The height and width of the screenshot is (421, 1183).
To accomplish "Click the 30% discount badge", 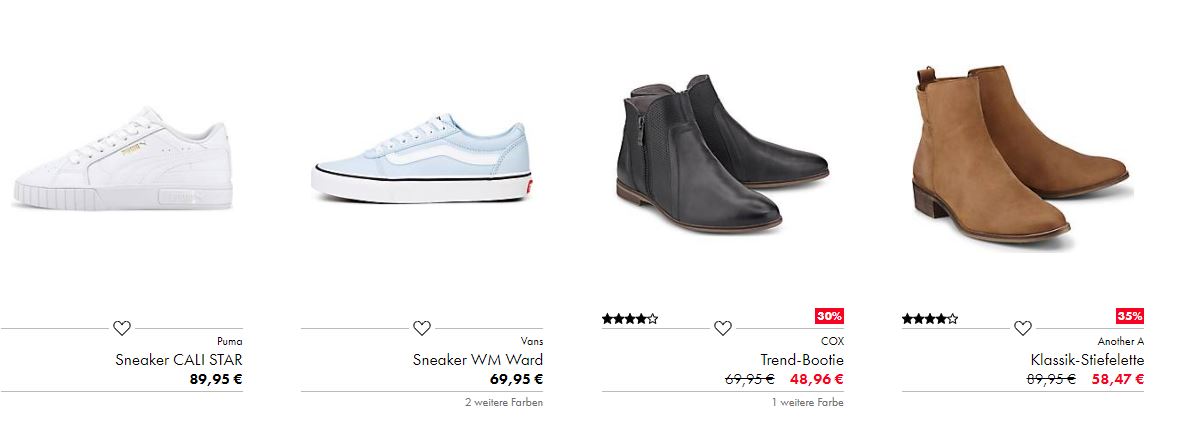I will 829,316.
